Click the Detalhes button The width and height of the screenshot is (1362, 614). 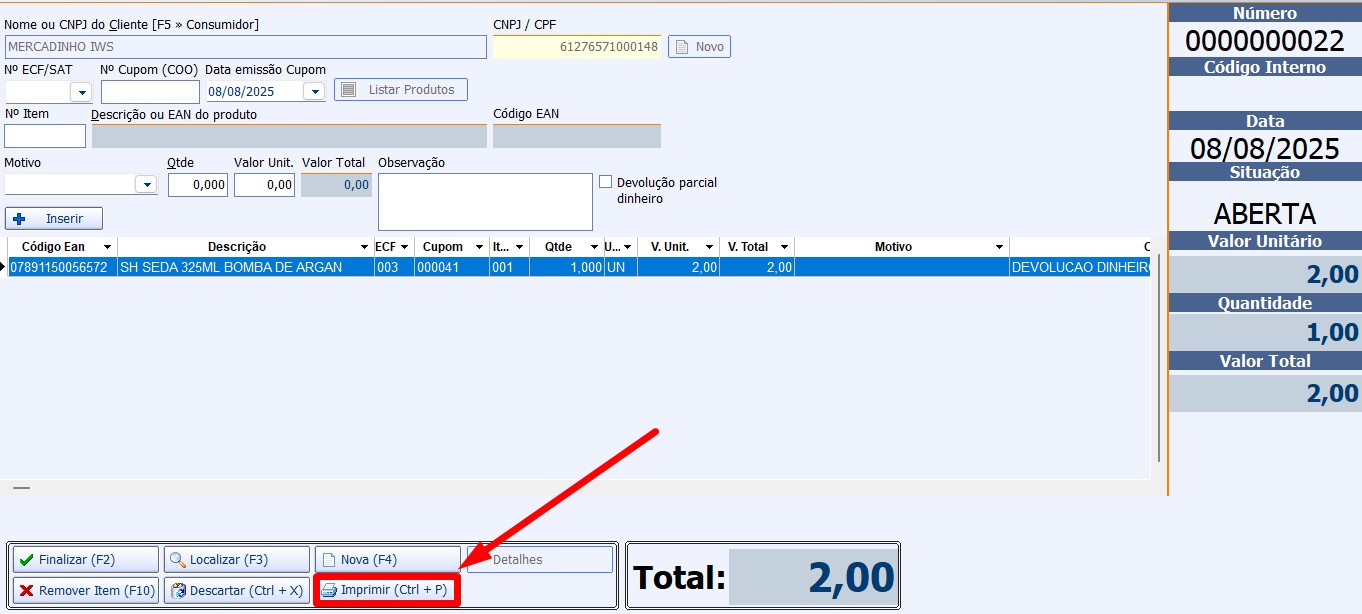click(x=540, y=560)
